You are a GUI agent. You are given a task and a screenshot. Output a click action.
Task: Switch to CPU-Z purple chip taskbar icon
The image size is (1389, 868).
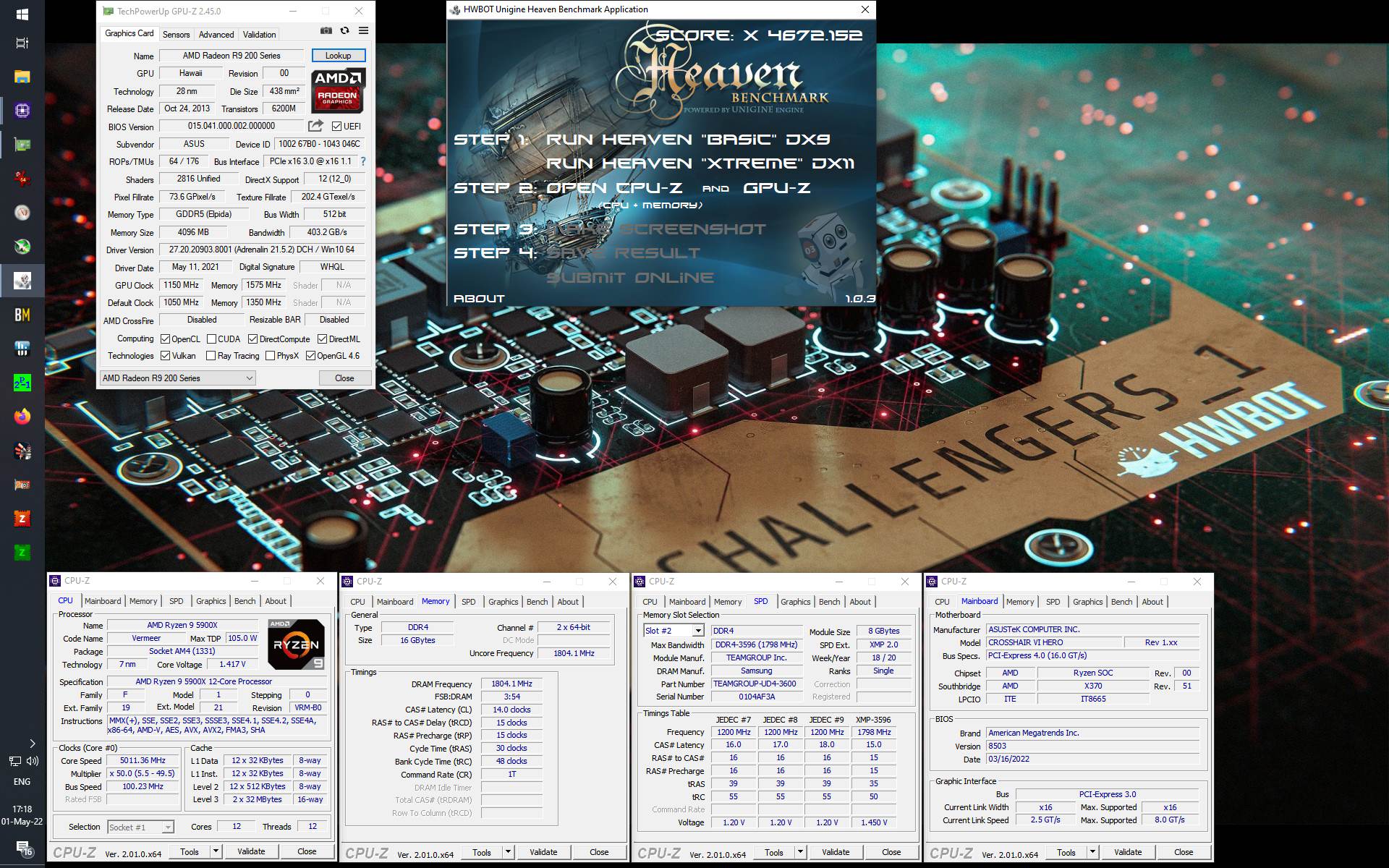click(22, 110)
